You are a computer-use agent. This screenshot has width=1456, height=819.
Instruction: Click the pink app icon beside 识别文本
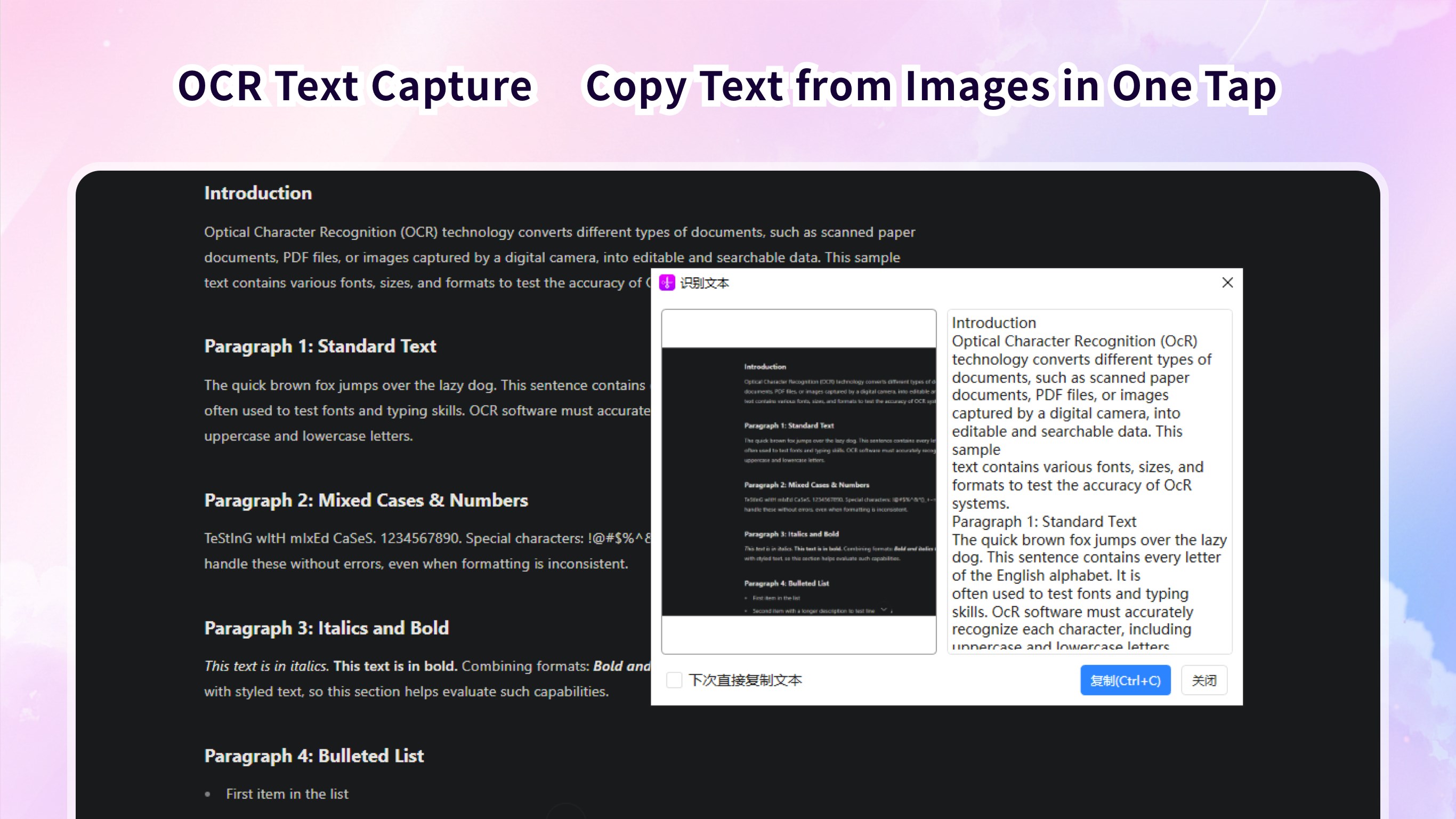click(667, 283)
